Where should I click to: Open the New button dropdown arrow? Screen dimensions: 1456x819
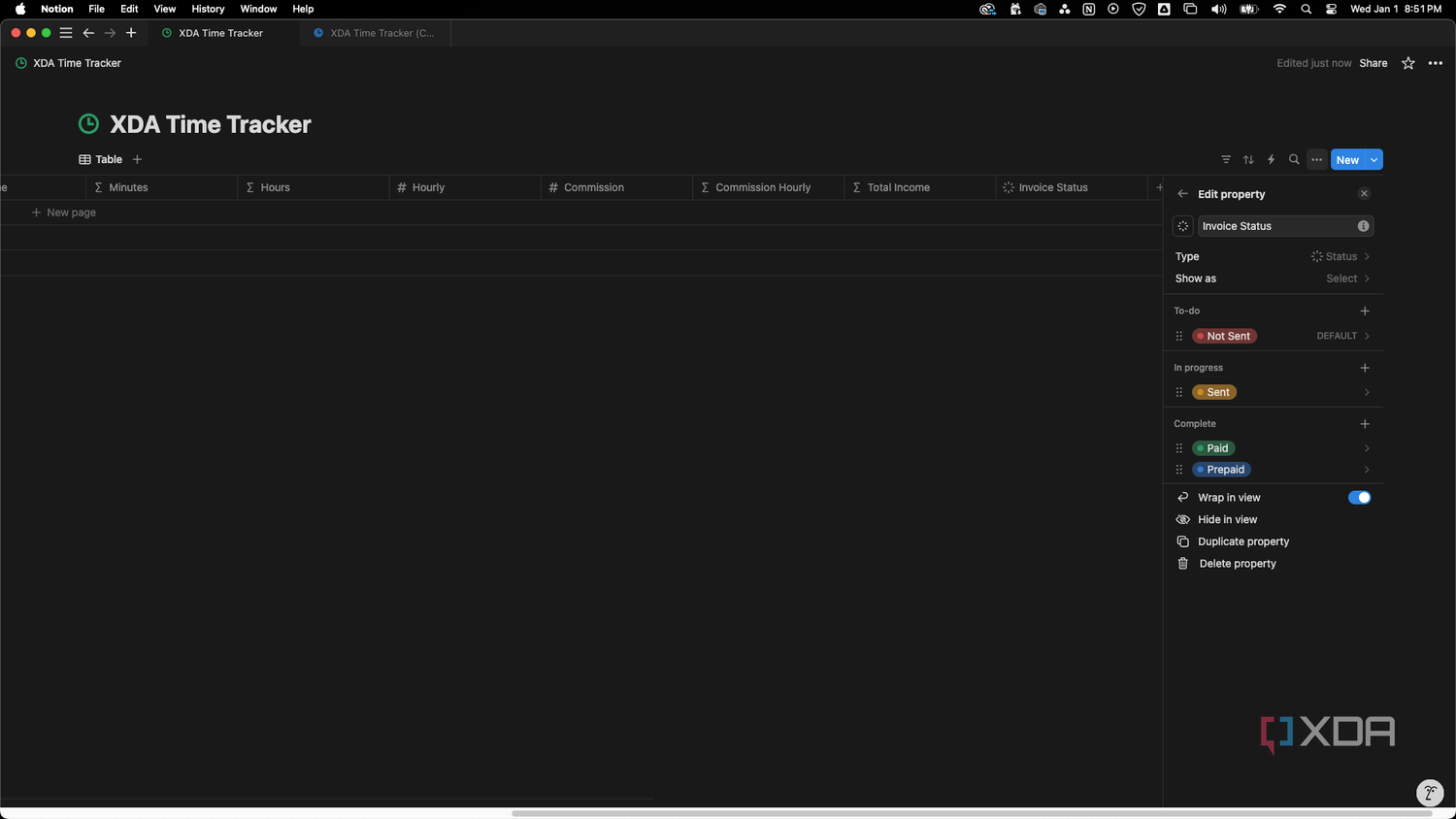[x=1374, y=160]
